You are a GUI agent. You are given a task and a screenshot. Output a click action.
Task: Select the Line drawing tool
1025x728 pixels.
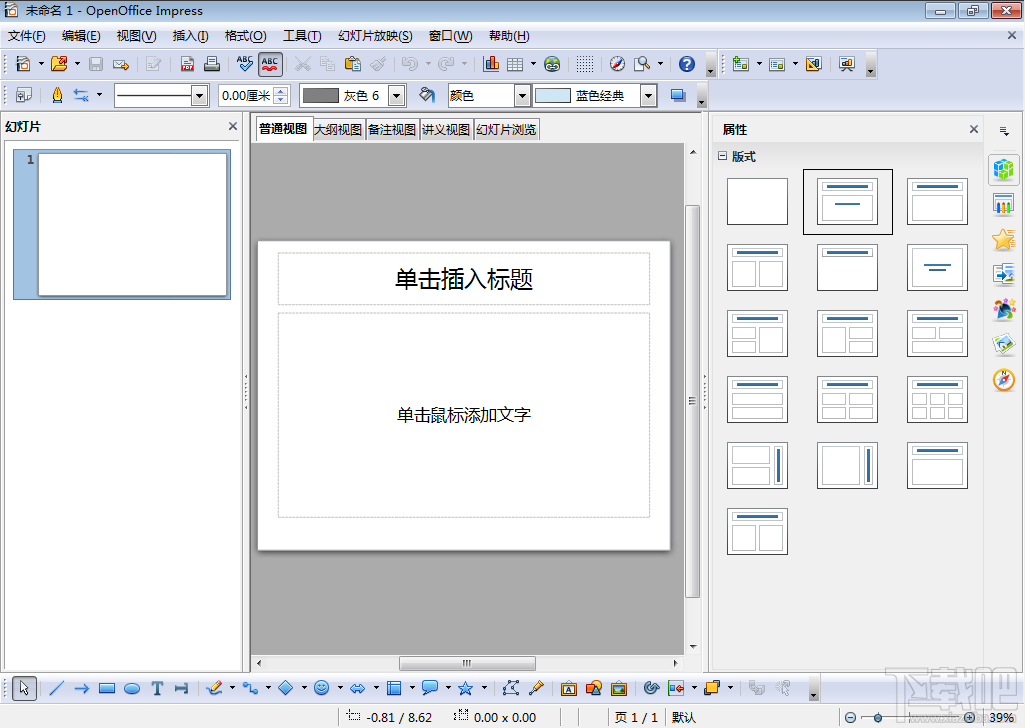(x=57, y=688)
